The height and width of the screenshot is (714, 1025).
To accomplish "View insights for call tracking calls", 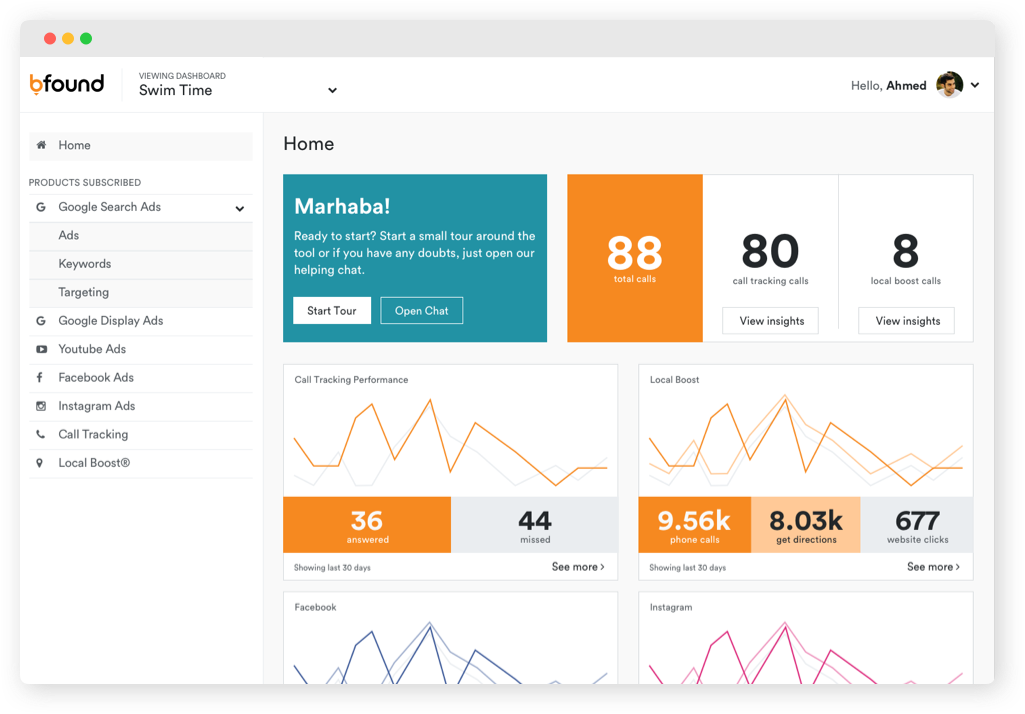I will click(x=771, y=321).
